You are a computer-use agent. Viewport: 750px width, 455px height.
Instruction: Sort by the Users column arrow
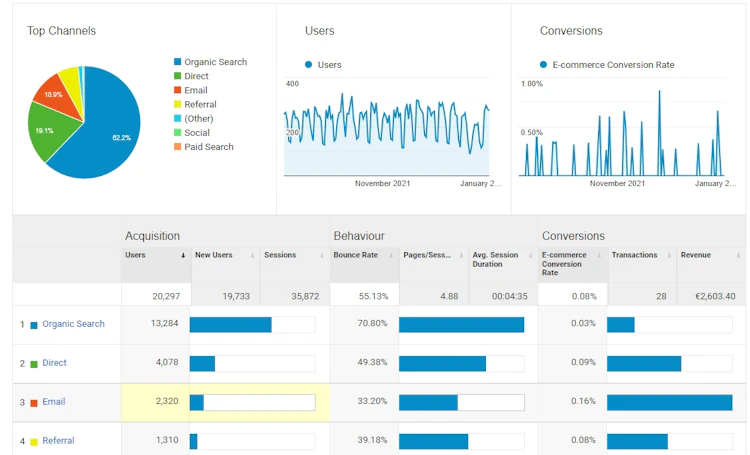click(183, 255)
